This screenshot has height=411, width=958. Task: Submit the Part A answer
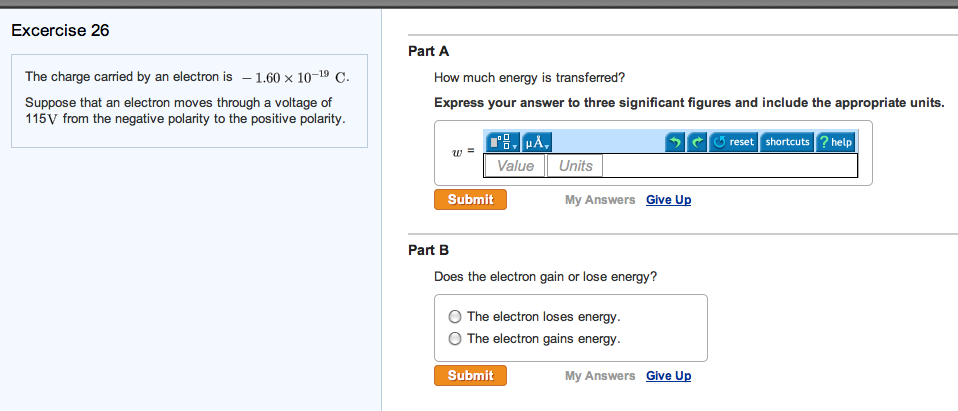point(470,199)
